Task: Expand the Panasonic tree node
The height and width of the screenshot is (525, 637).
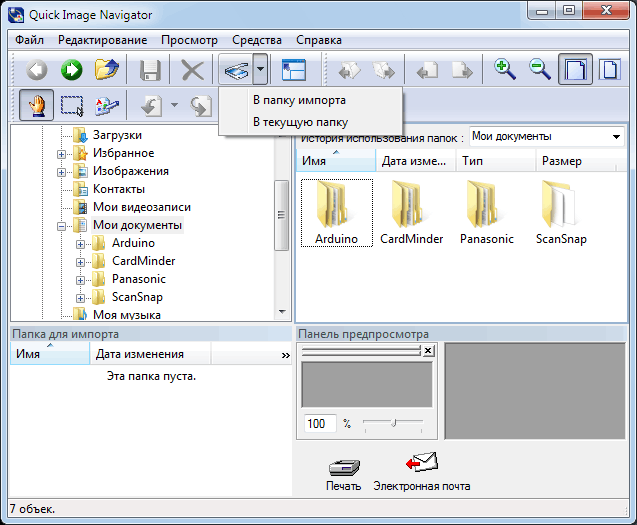Action: [80, 280]
